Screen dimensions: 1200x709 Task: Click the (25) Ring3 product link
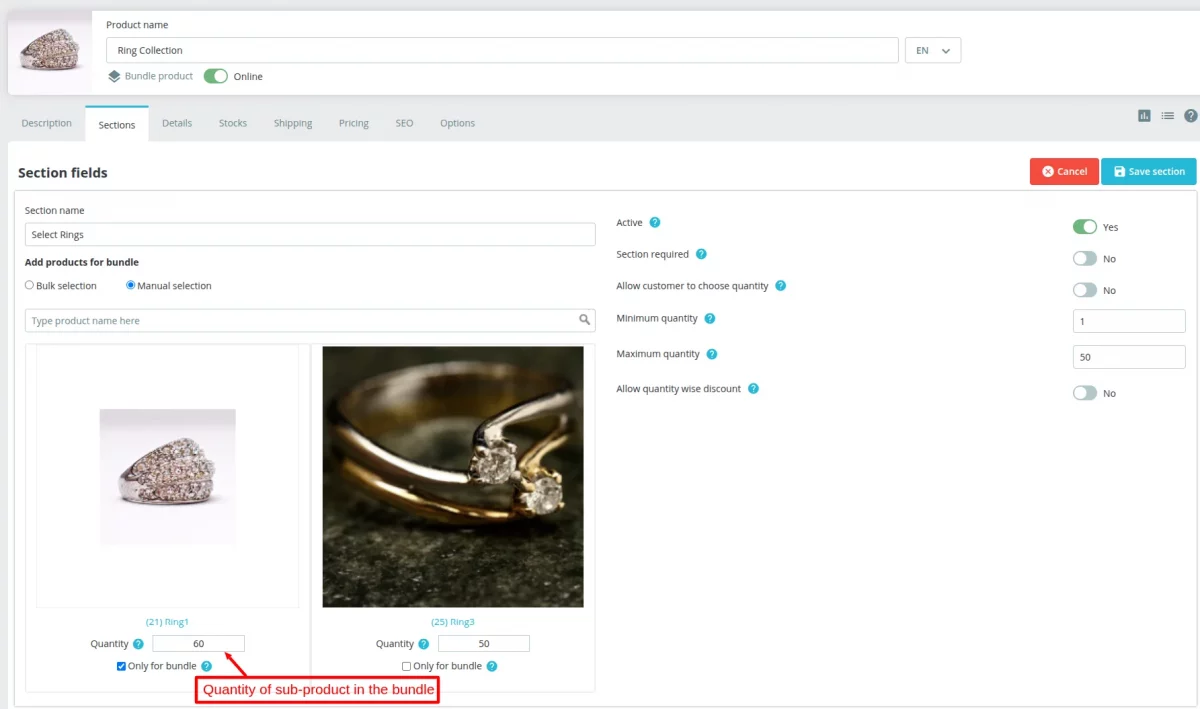tap(452, 622)
